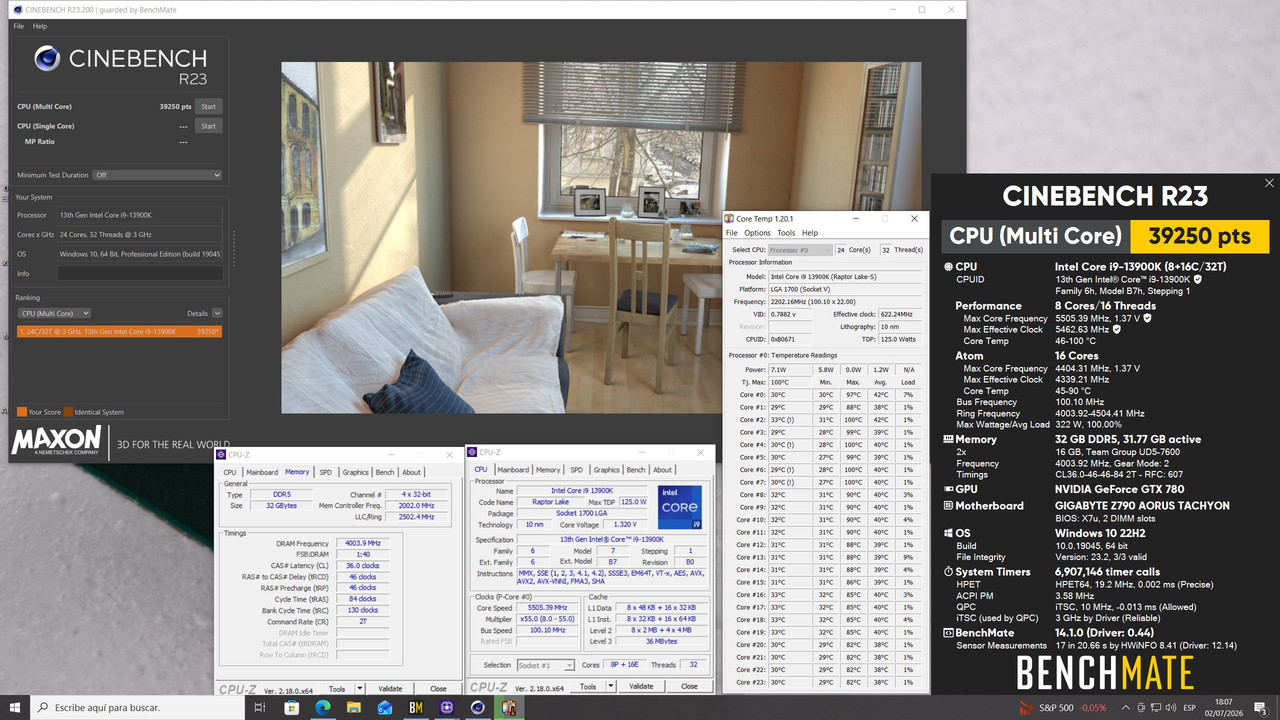
Task: Click Core Temp title bar icon
Action: [731, 219]
